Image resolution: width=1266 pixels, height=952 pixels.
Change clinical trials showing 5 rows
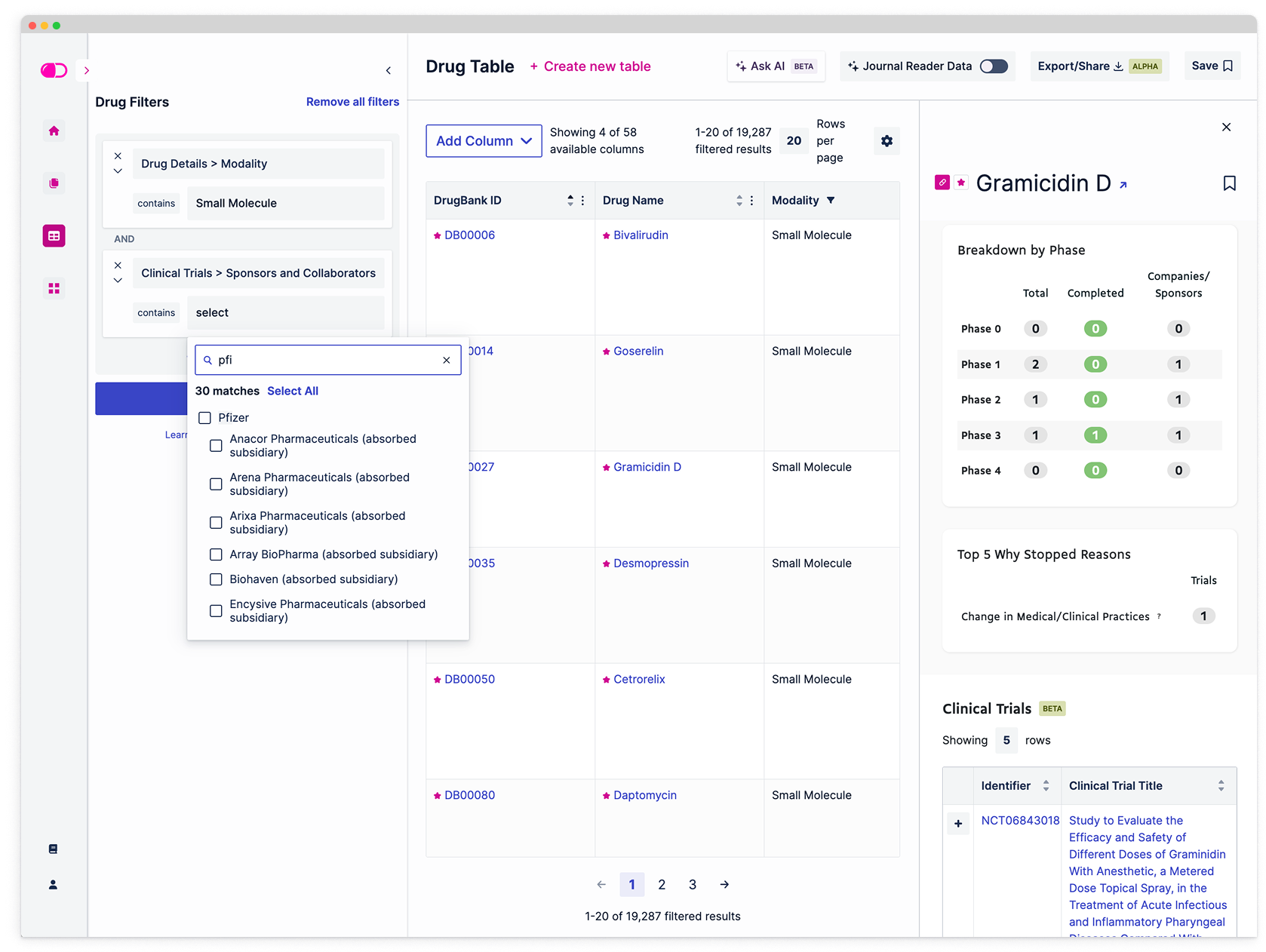[x=1006, y=740]
